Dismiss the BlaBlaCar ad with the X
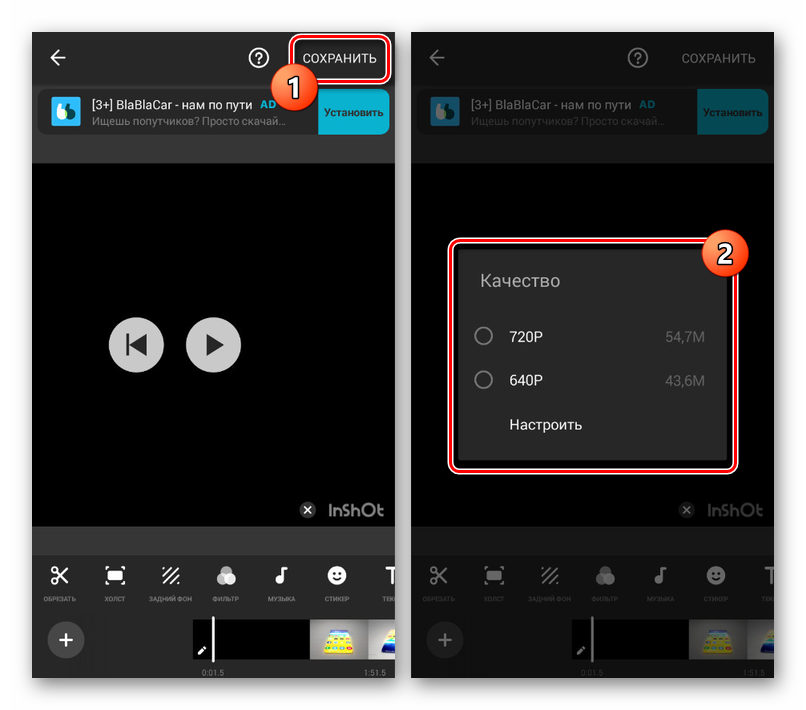 point(308,510)
